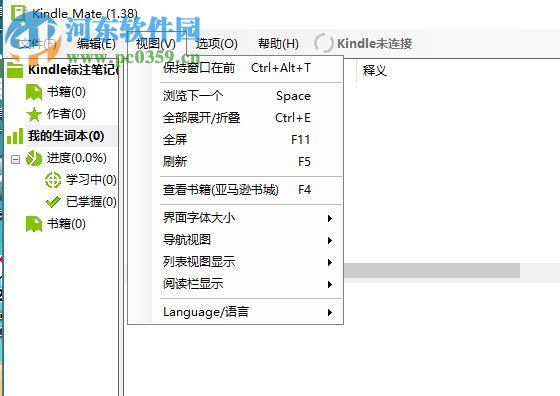Viewport: 560px width, 396px height.
Task: Expand Language/语言 submenu arrow
Action: [330, 312]
